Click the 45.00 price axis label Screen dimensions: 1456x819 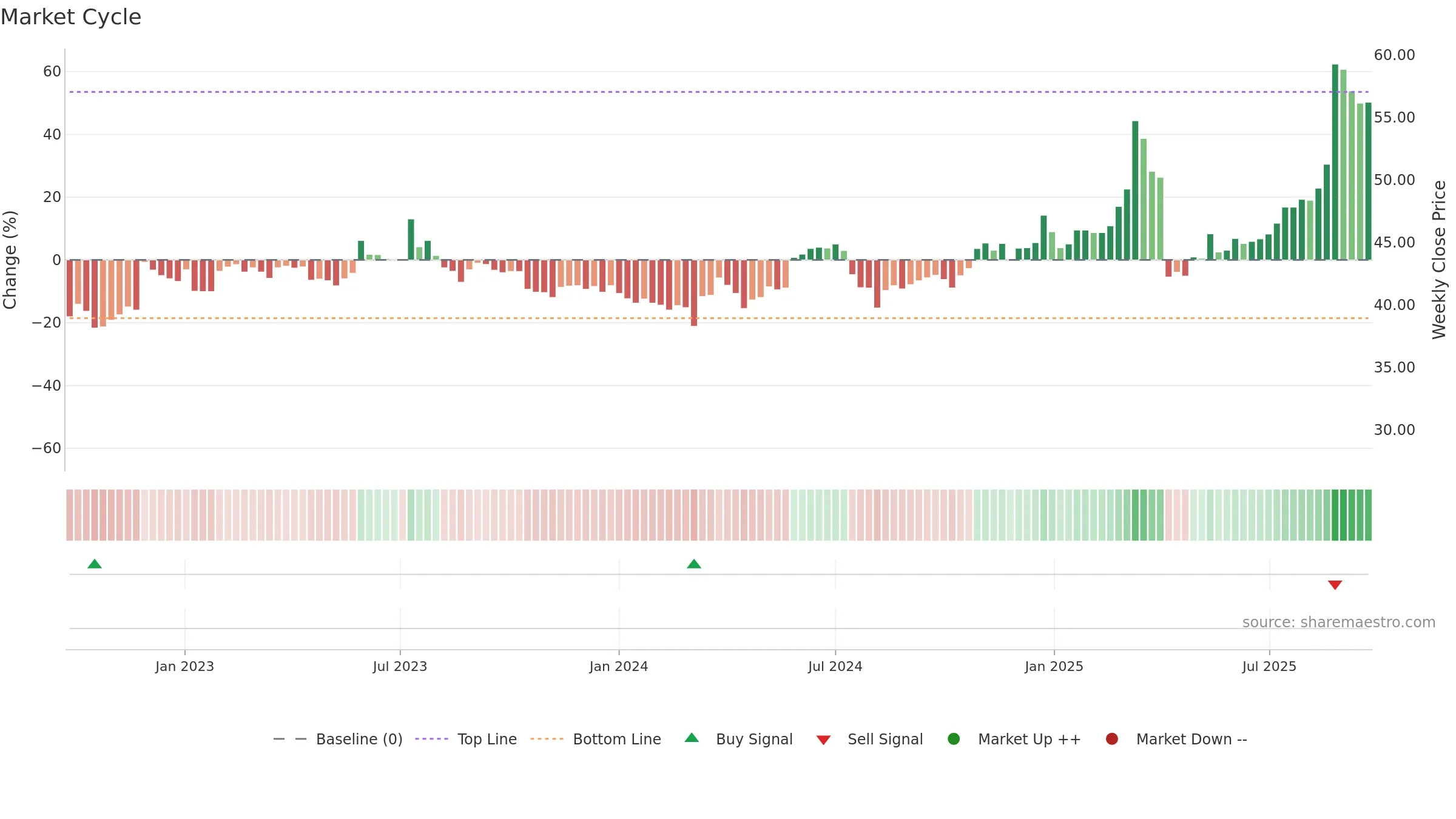pyautogui.click(x=1394, y=243)
